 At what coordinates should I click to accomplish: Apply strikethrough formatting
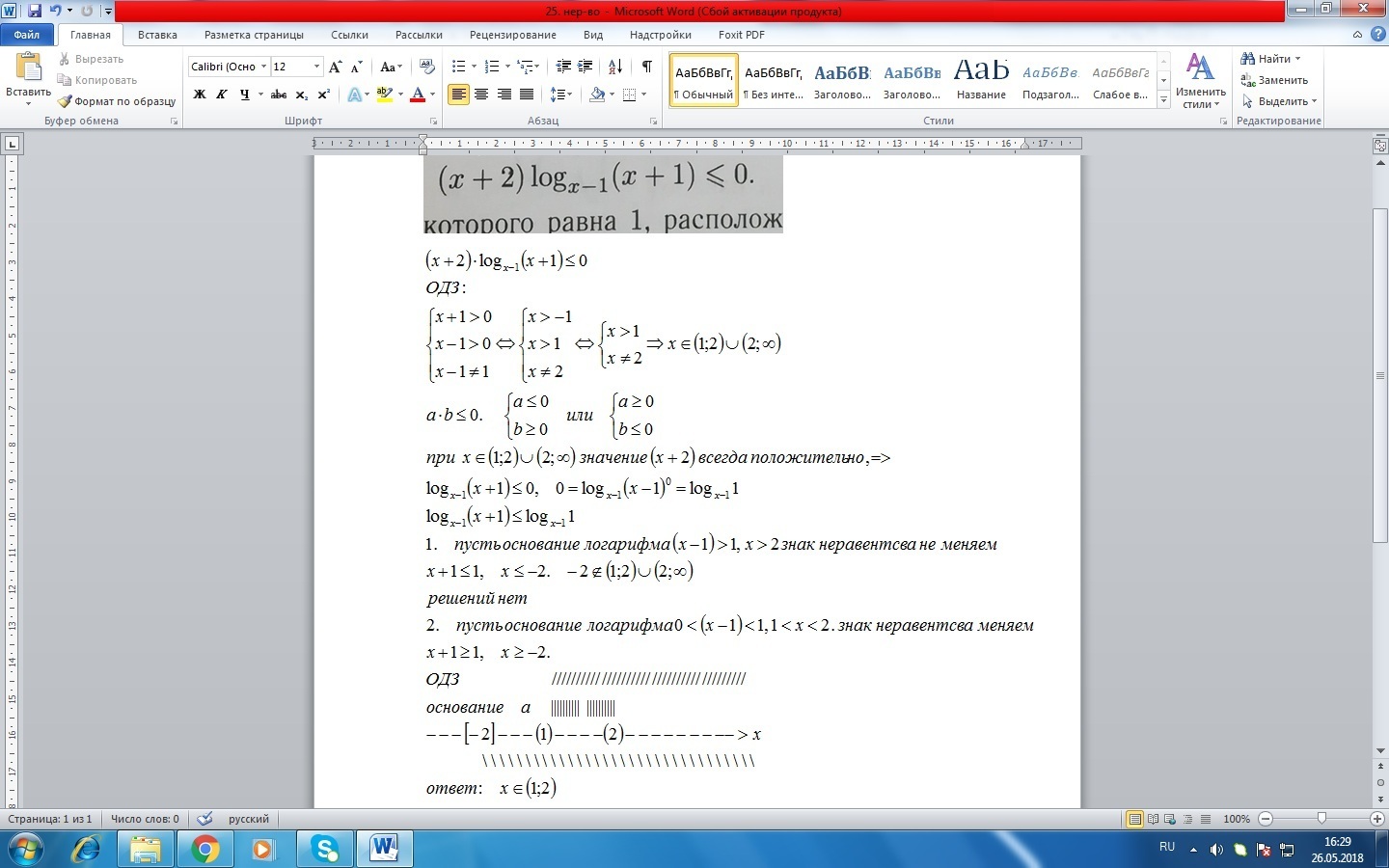pyautogui.click(x=279, y=95)
